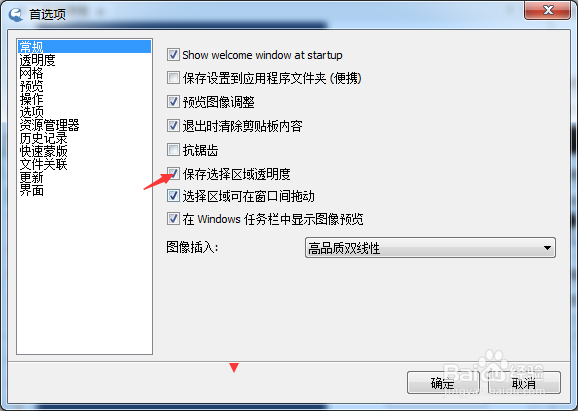Toggle the 预览图像调整 checkbox
The image size is (578, 411).
[173, 101]
